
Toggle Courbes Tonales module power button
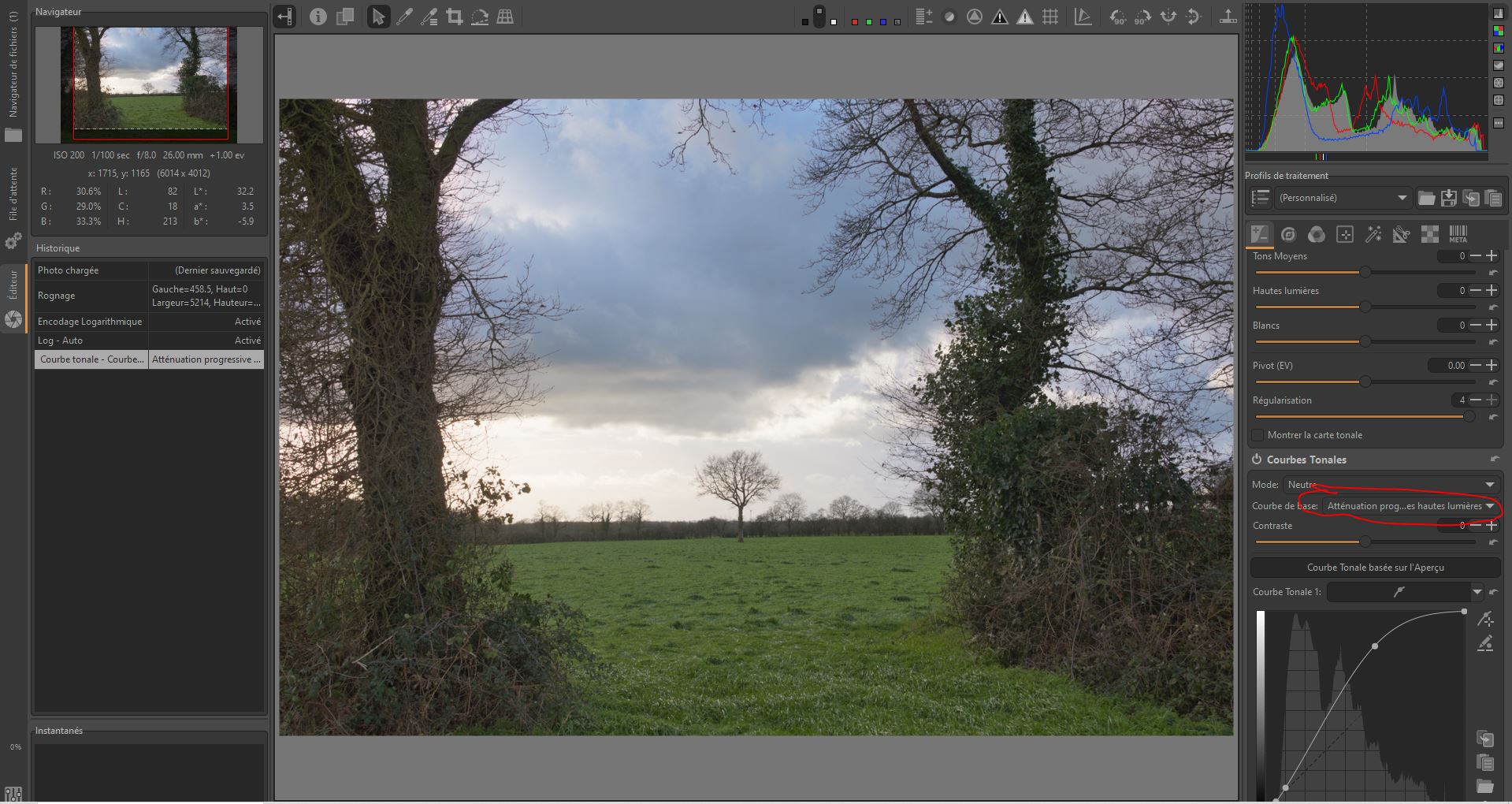click(1257, 460)
